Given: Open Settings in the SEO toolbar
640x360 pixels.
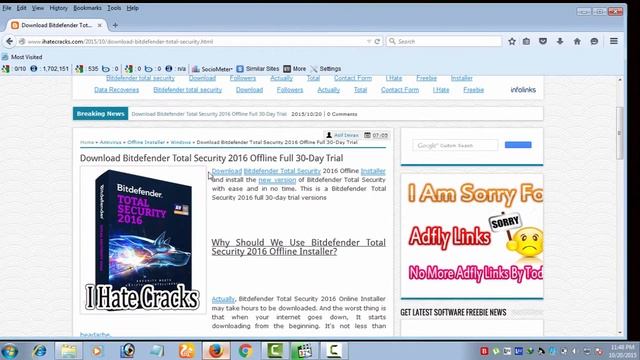Looking at the screenshot, I should coord(326,69).
